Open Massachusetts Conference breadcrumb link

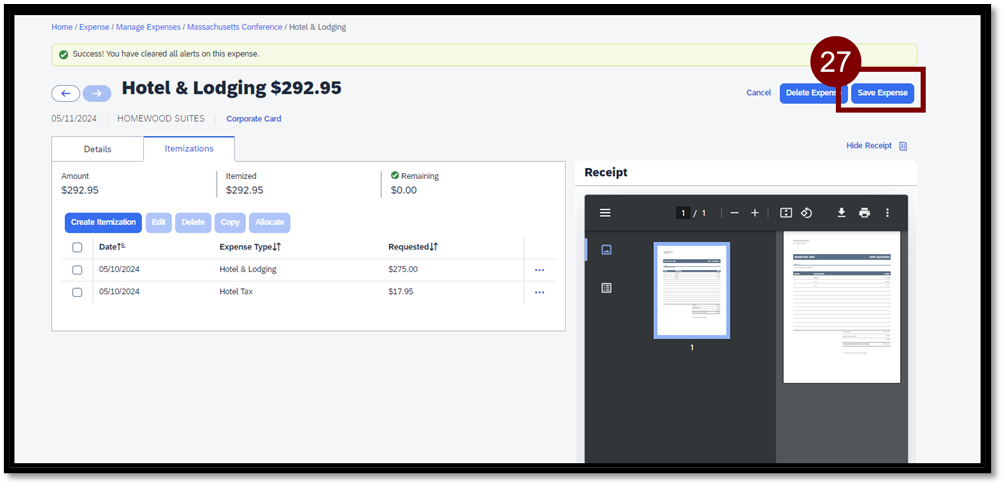point(233,27)
